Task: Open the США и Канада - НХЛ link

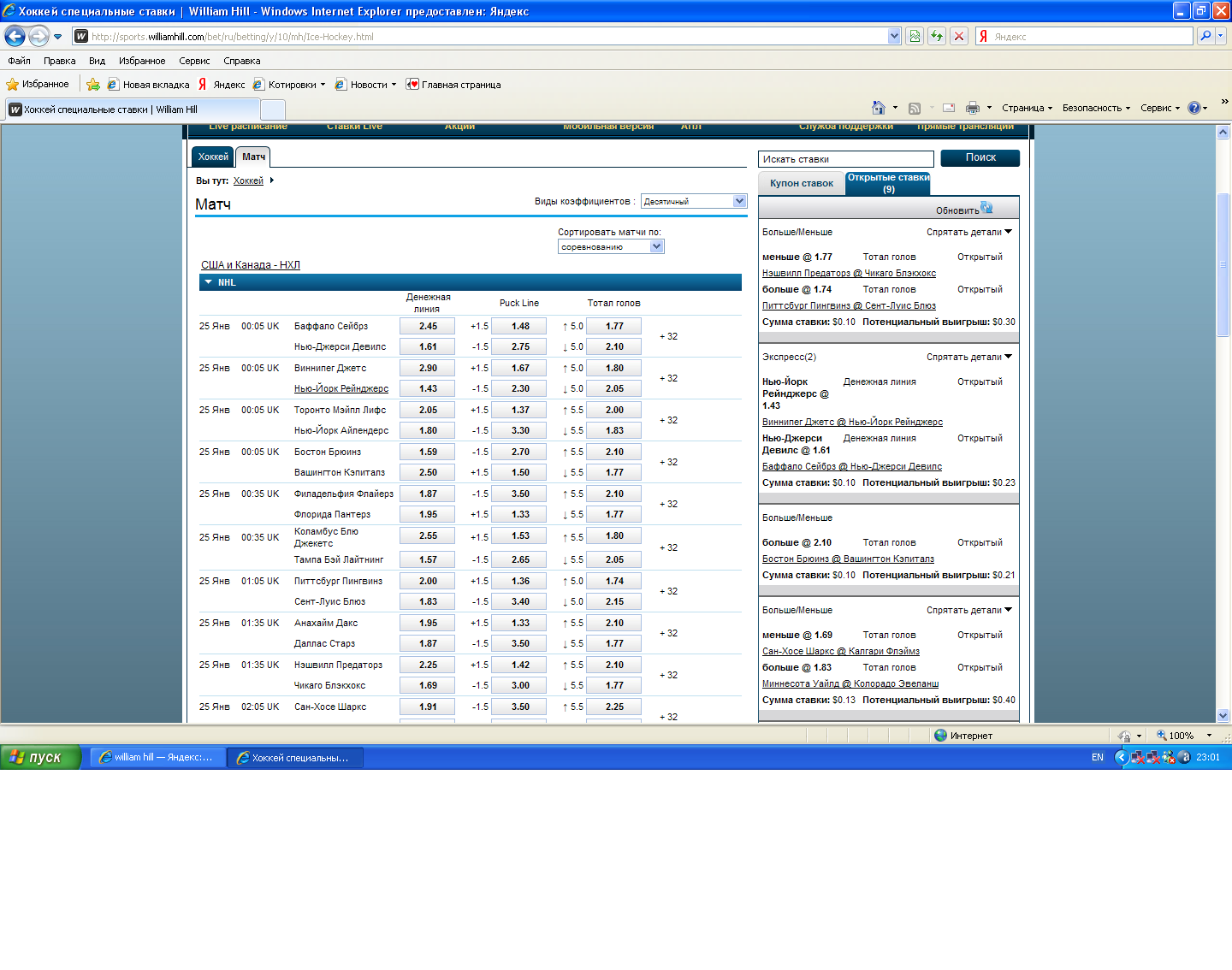Action: (251, 265)
